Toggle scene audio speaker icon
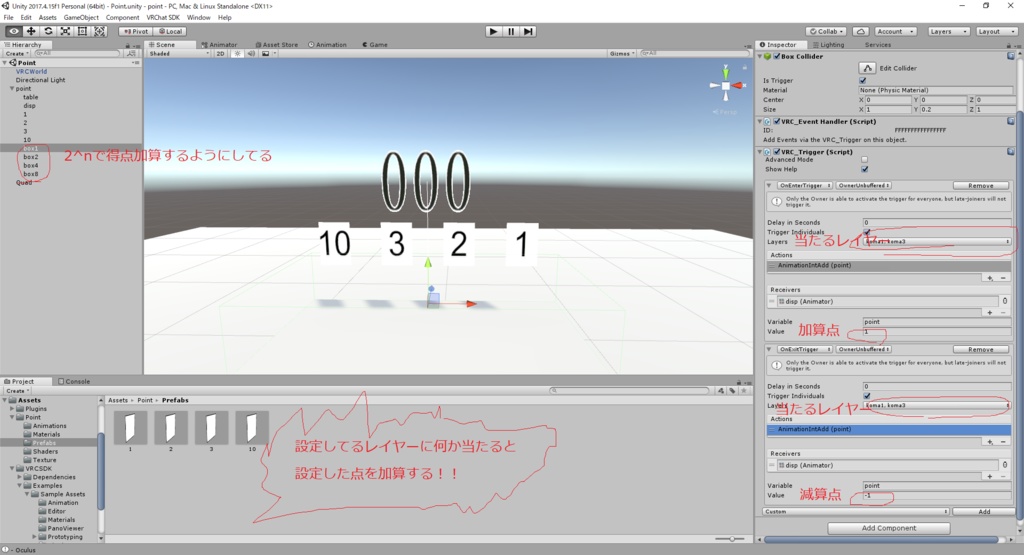This screenshot has width=1024, height=555. (x=251, y=54)
